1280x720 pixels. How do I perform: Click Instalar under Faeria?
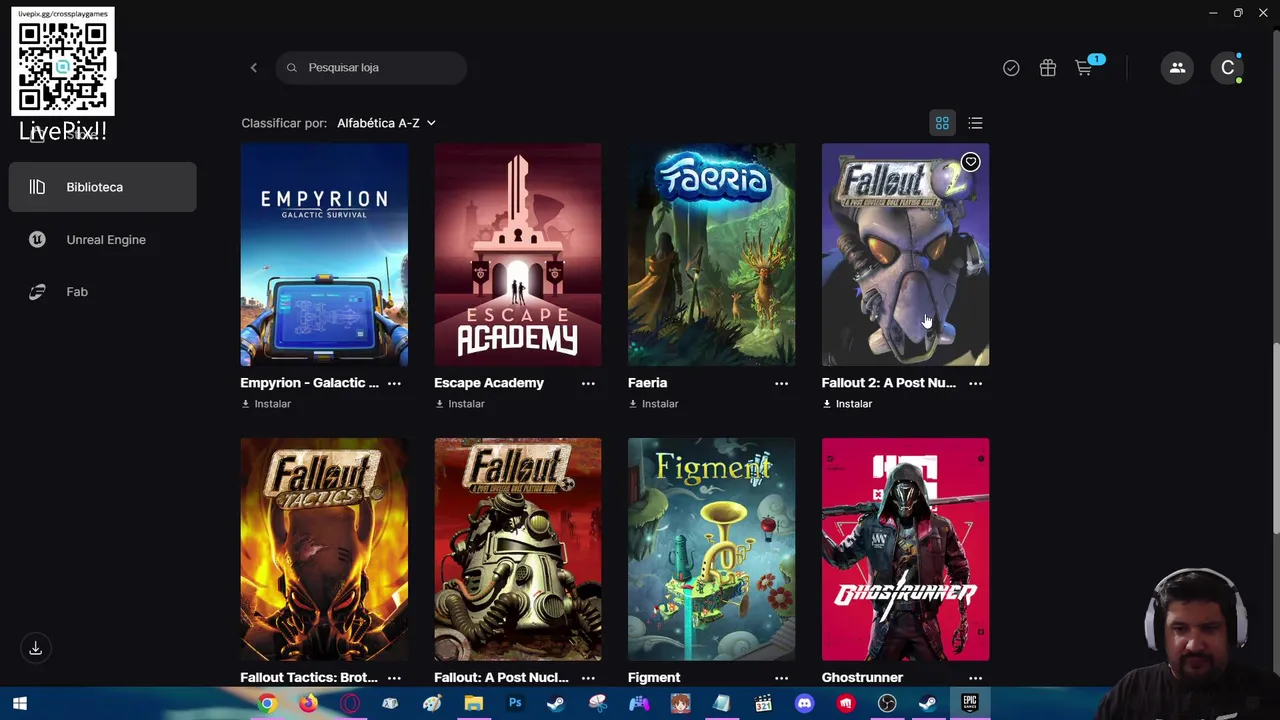click(654, 404)
